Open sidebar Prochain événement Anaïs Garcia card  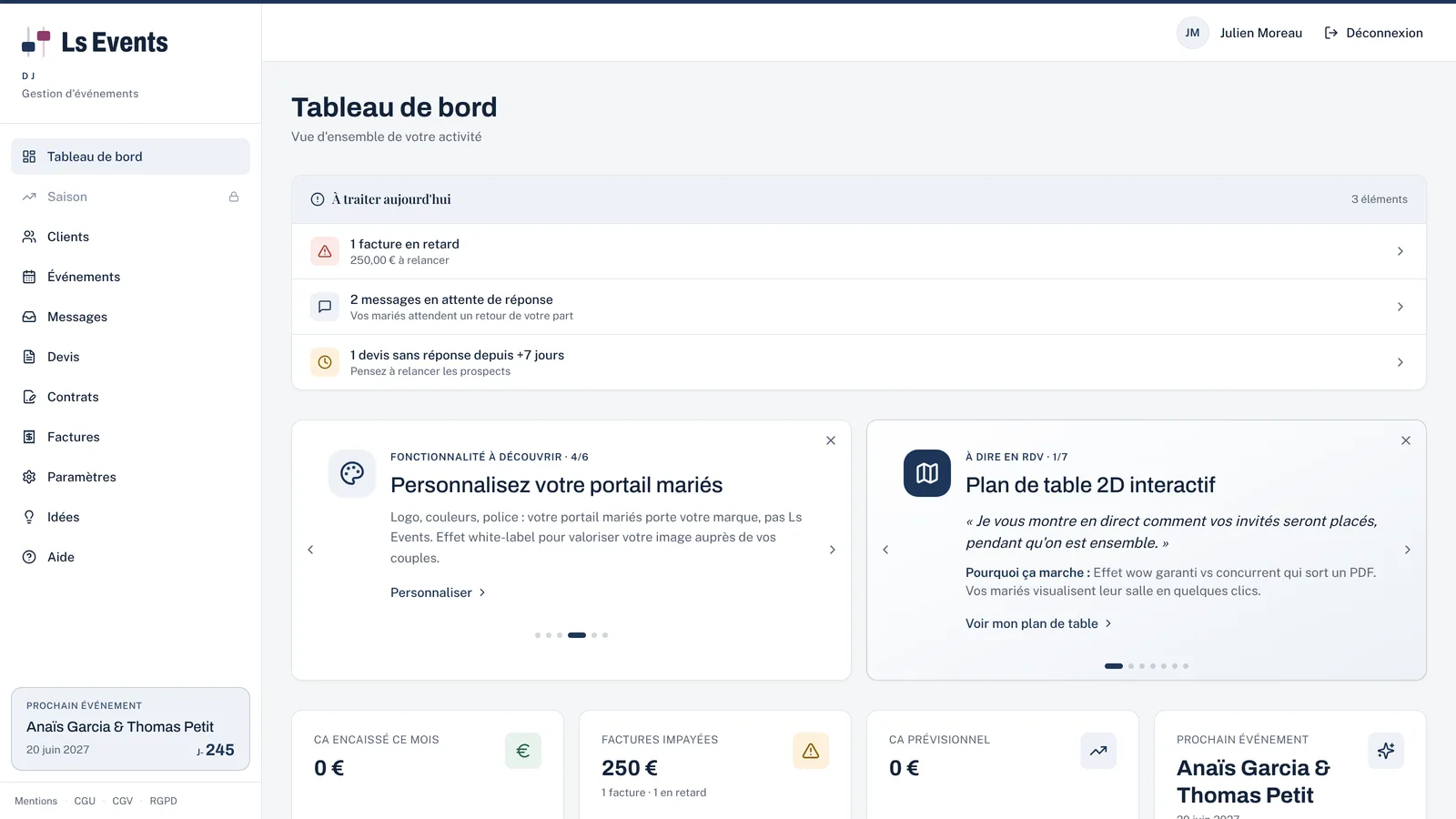(130, 729)
